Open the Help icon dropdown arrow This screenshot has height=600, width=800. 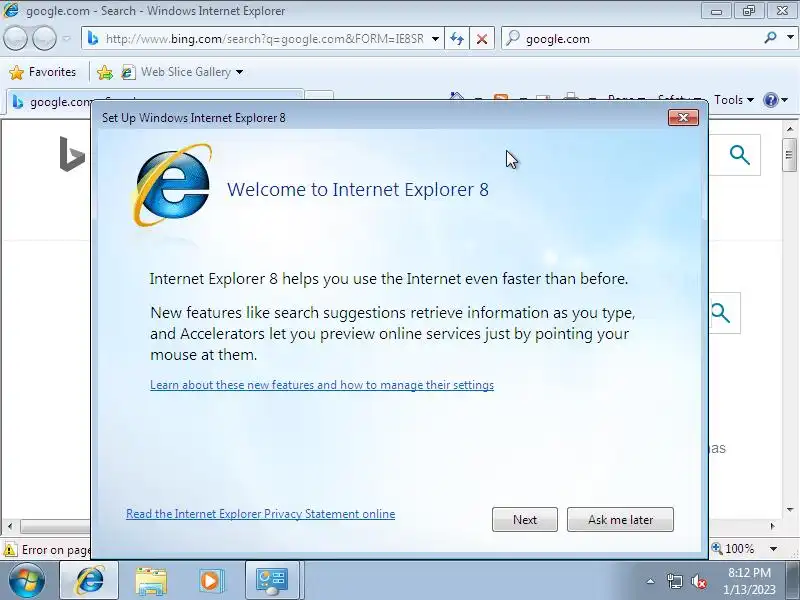pos(785,100)
